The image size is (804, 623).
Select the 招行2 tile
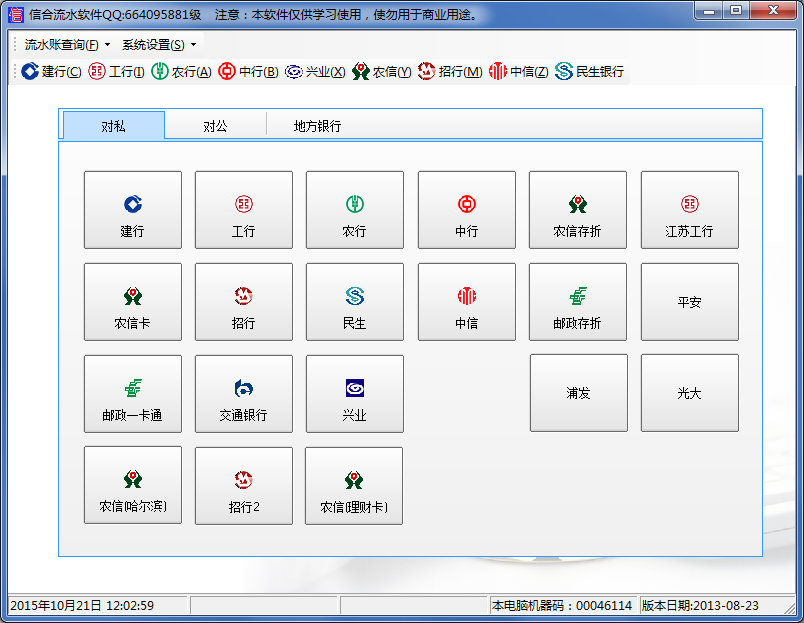tap(244, 486)
